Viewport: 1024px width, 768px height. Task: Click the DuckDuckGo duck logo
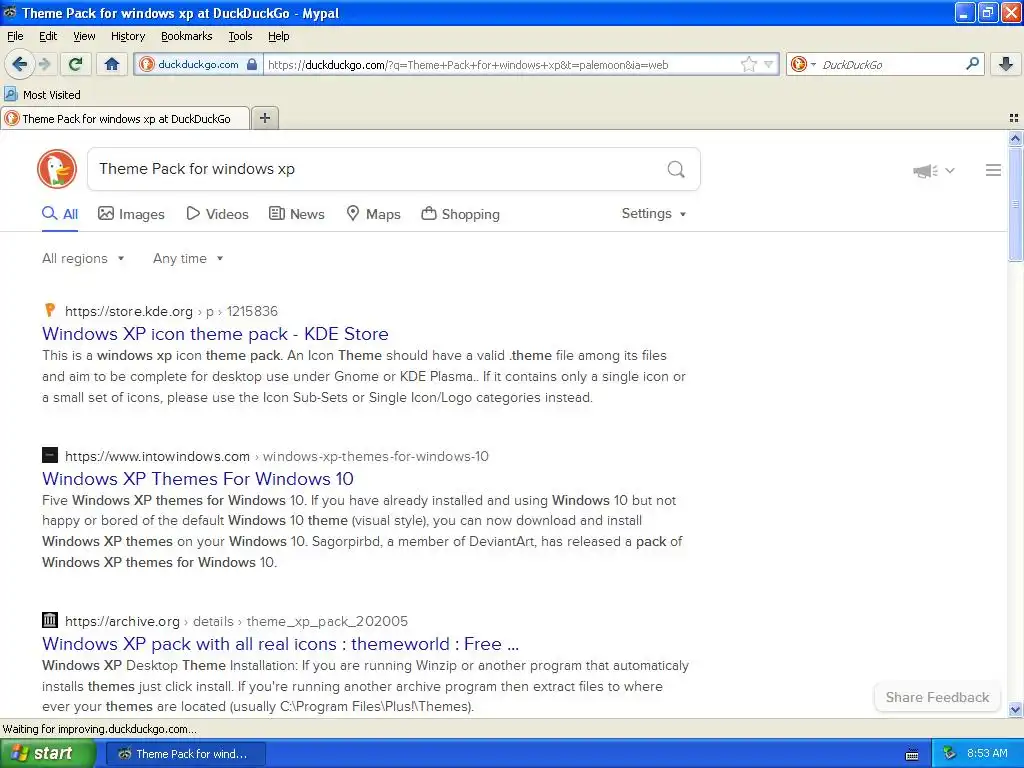[x=57, y=169]
